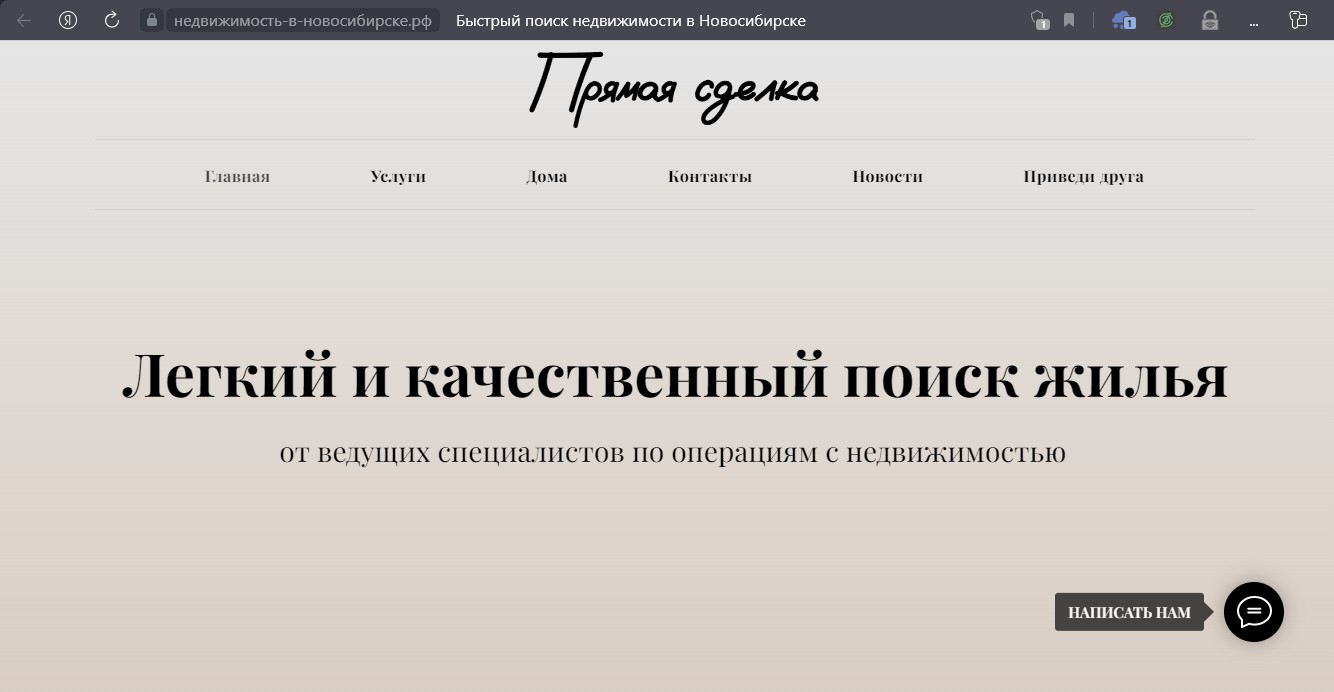Open the blue cloud extension icon
Screen dimensions: 1334x692
tap(1124, 20)
